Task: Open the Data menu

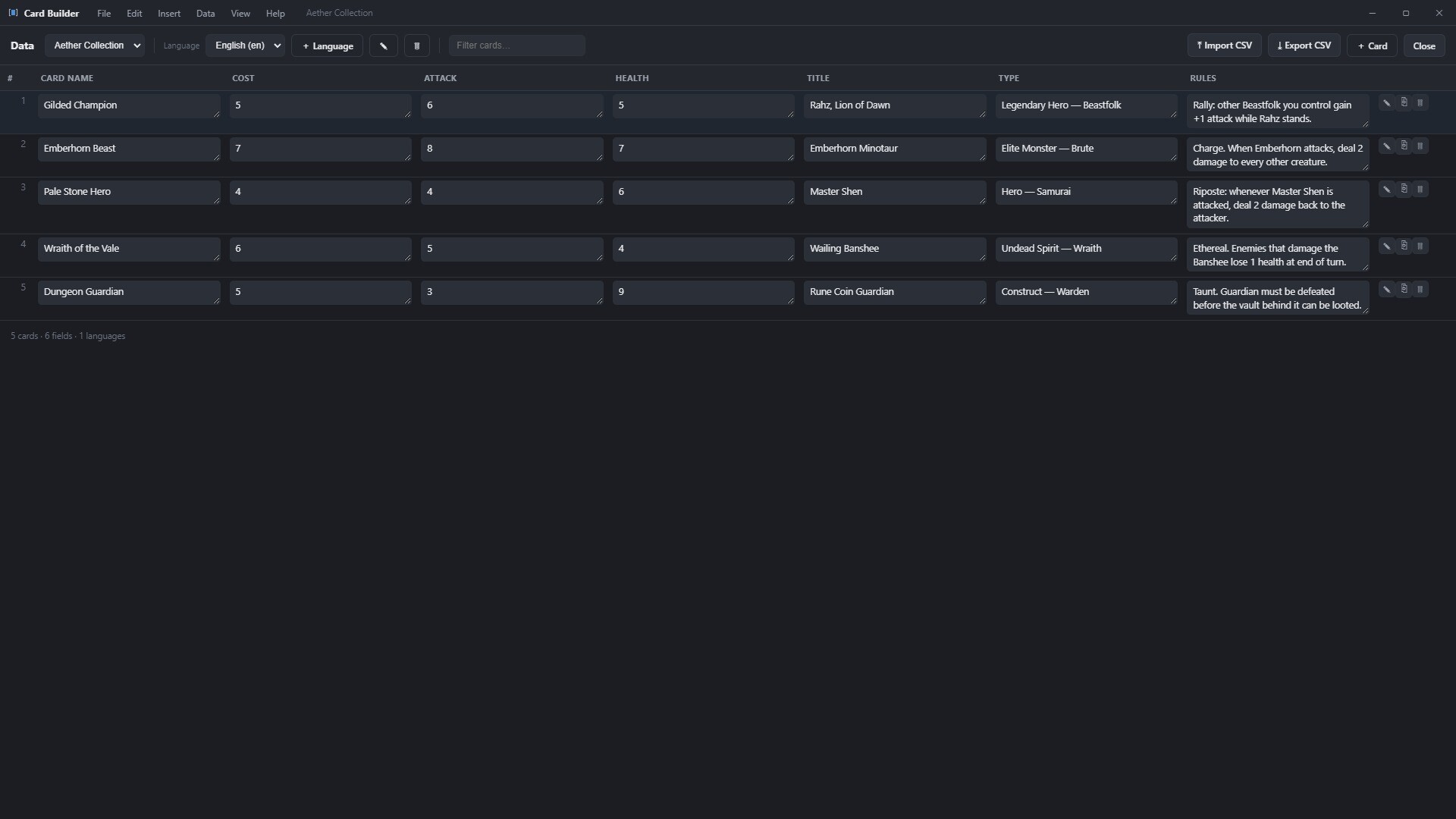Action: 206,14
